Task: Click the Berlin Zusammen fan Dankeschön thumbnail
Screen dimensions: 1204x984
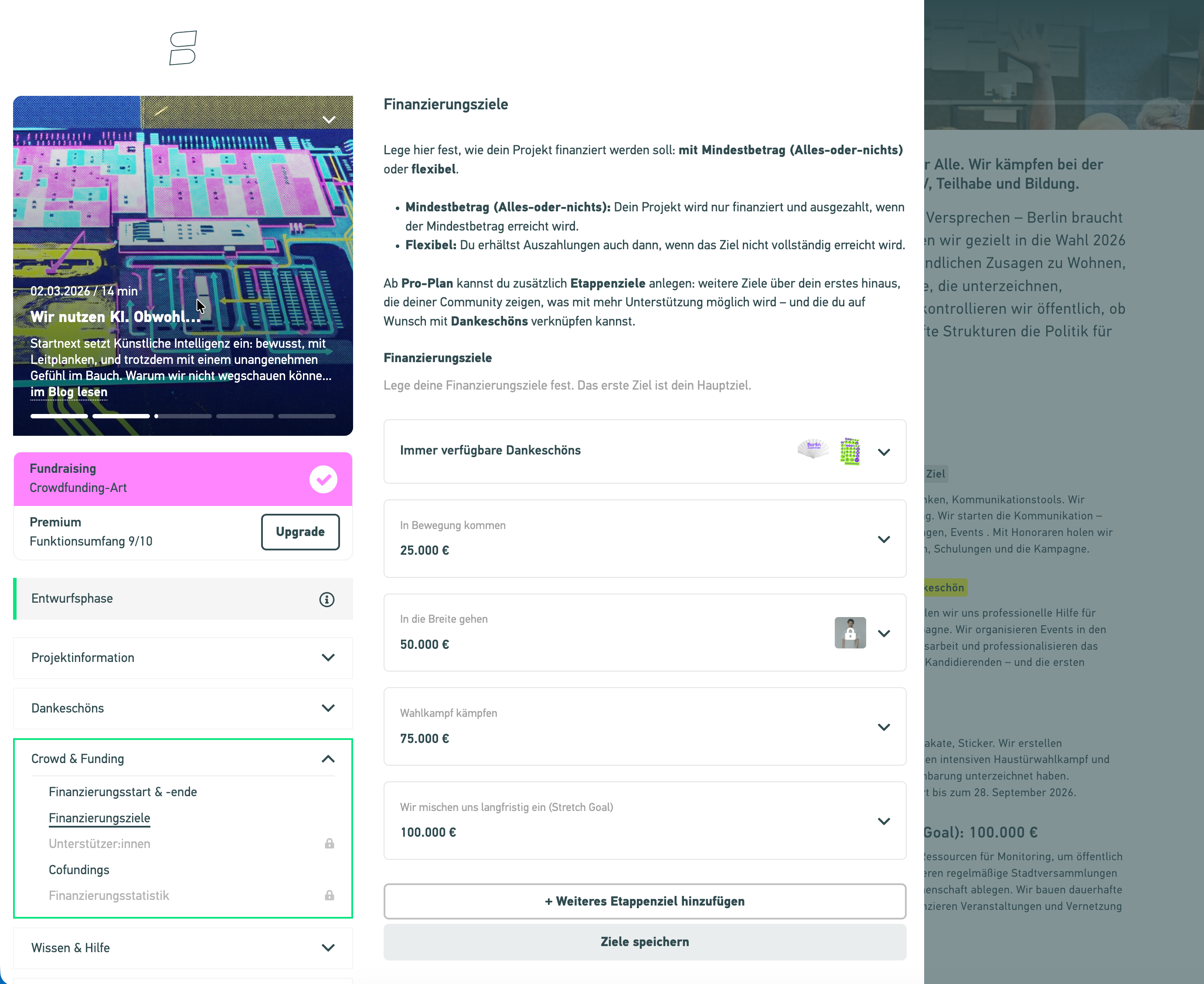Action: (x=813, y=449)
